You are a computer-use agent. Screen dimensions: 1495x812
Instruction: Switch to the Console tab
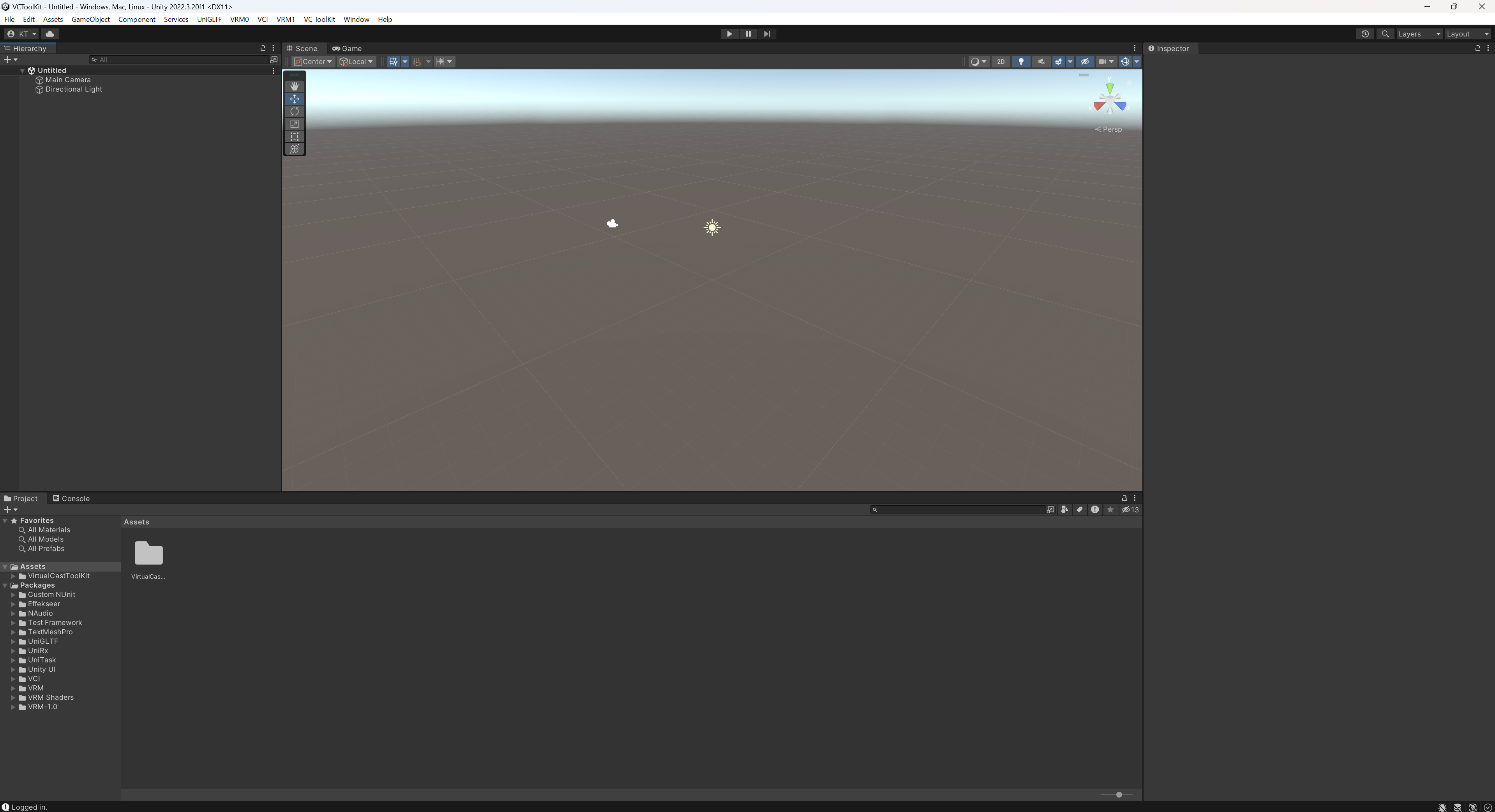[71, 498]
